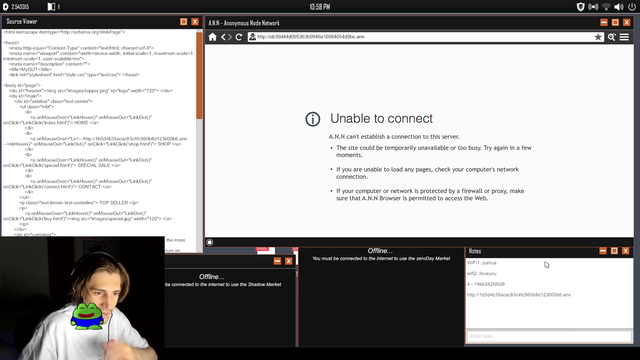Image resolution: width=640 pixels, height=360 pixels.
Task: Click the Notes window title label
Action: (475, 251)
